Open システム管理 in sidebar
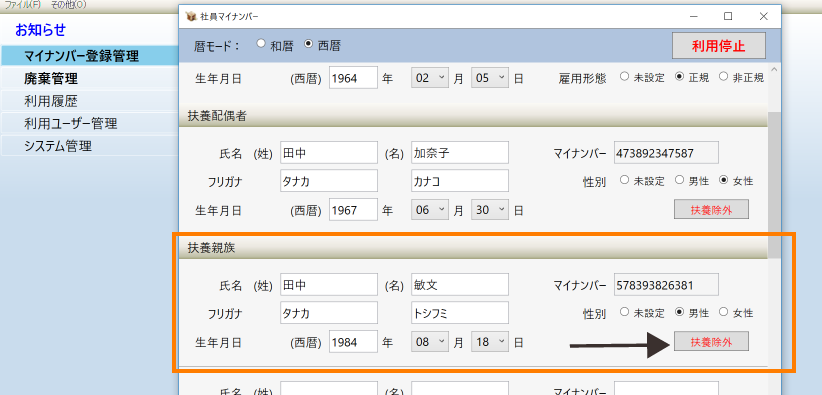 pos(90,146)
